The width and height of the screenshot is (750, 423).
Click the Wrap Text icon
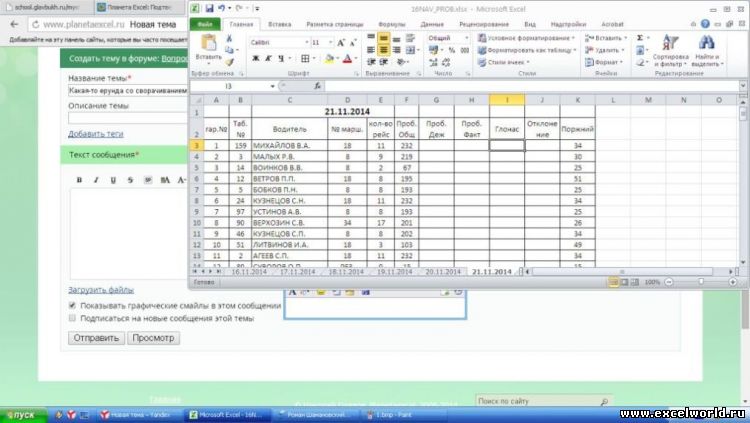[x=410, y=37]
